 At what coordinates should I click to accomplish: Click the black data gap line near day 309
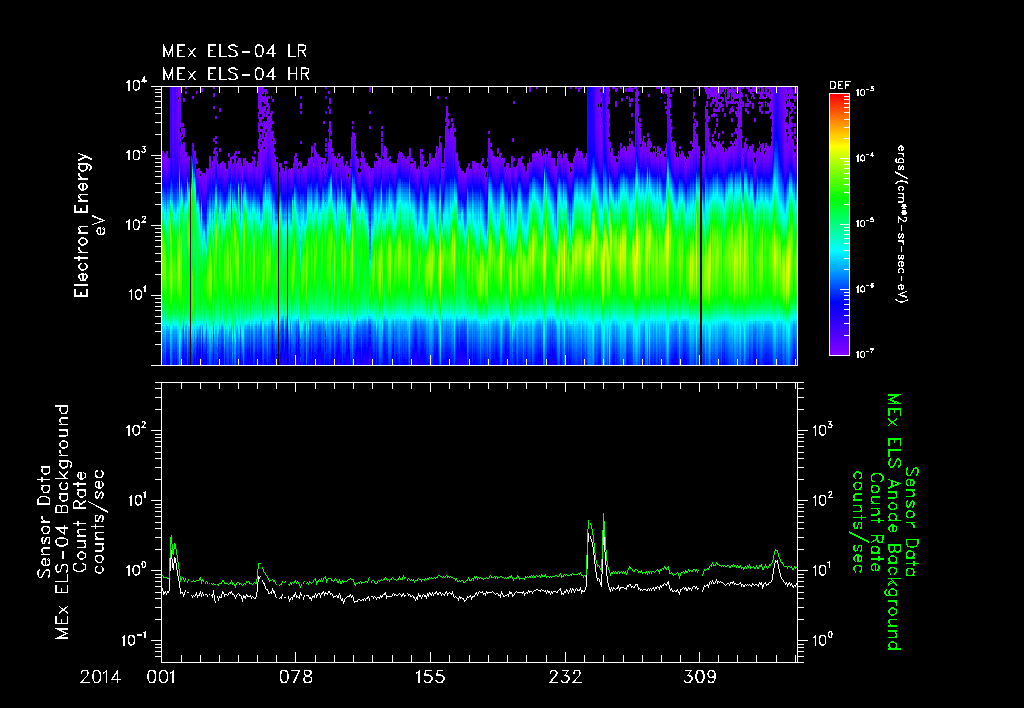point(701,225)
